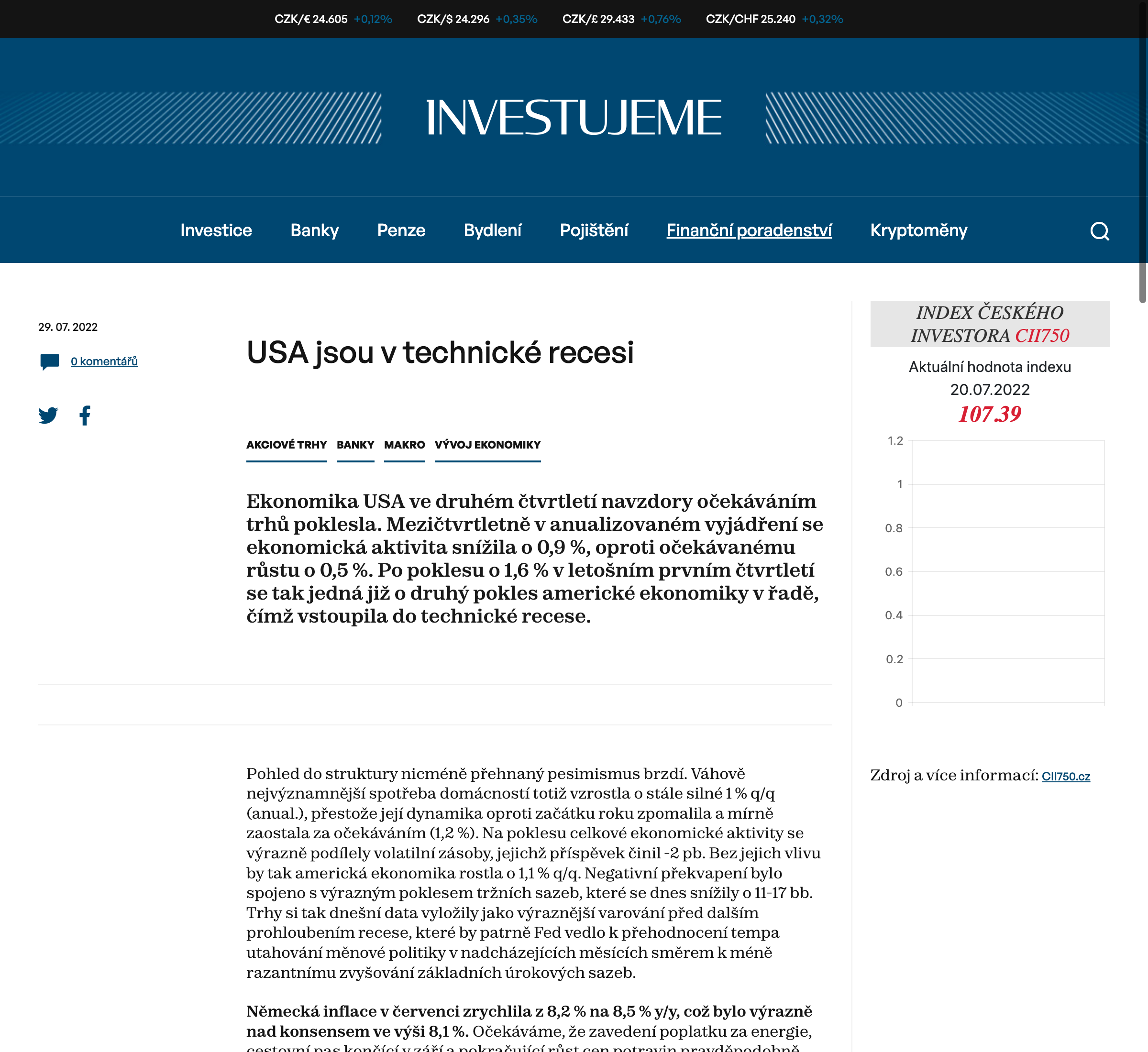Share article via Facebook icon
This screenshot has height=1052, width=1148.
[85, 416]
